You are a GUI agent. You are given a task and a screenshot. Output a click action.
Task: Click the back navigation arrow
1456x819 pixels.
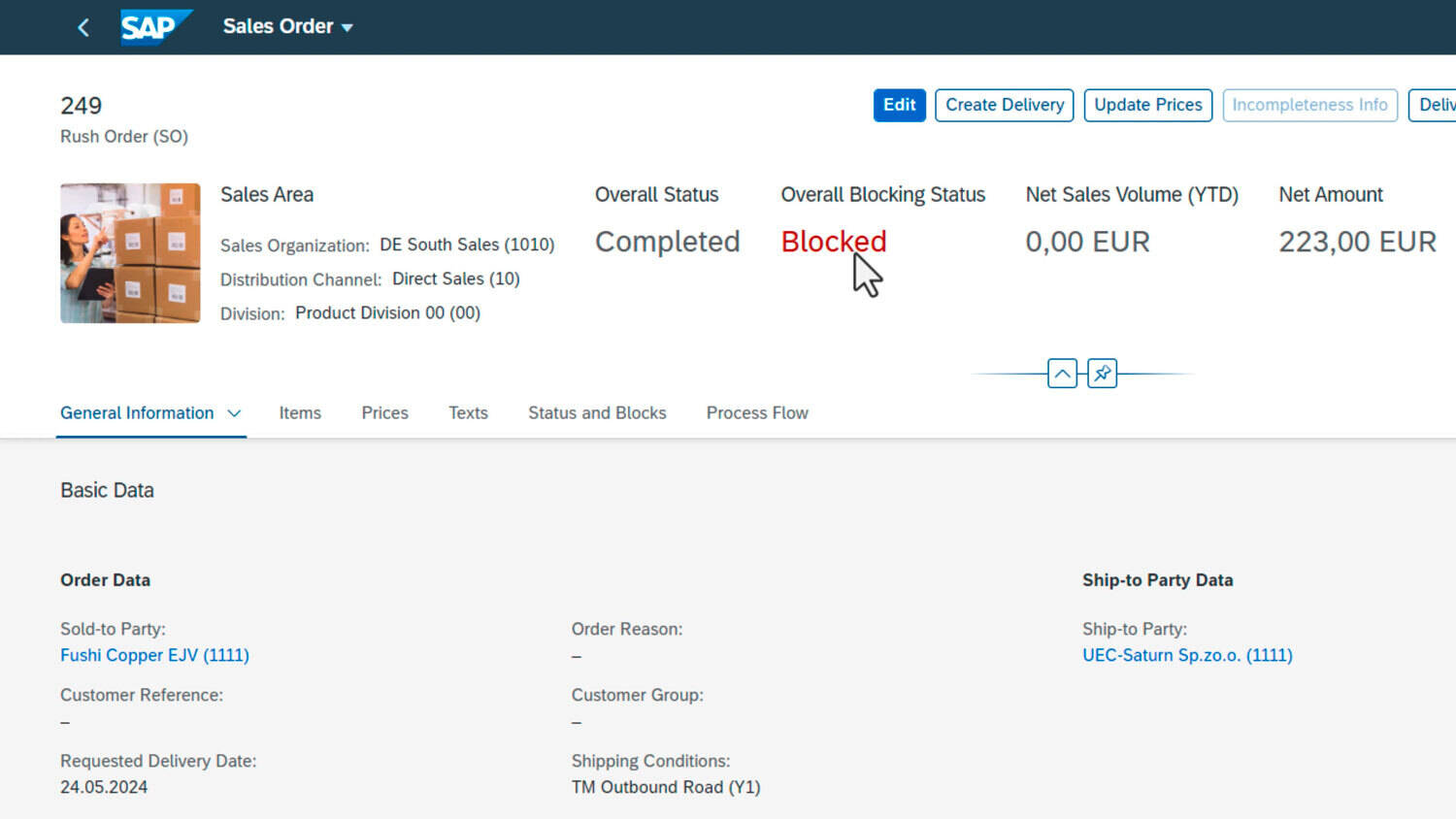click(83, 27)
